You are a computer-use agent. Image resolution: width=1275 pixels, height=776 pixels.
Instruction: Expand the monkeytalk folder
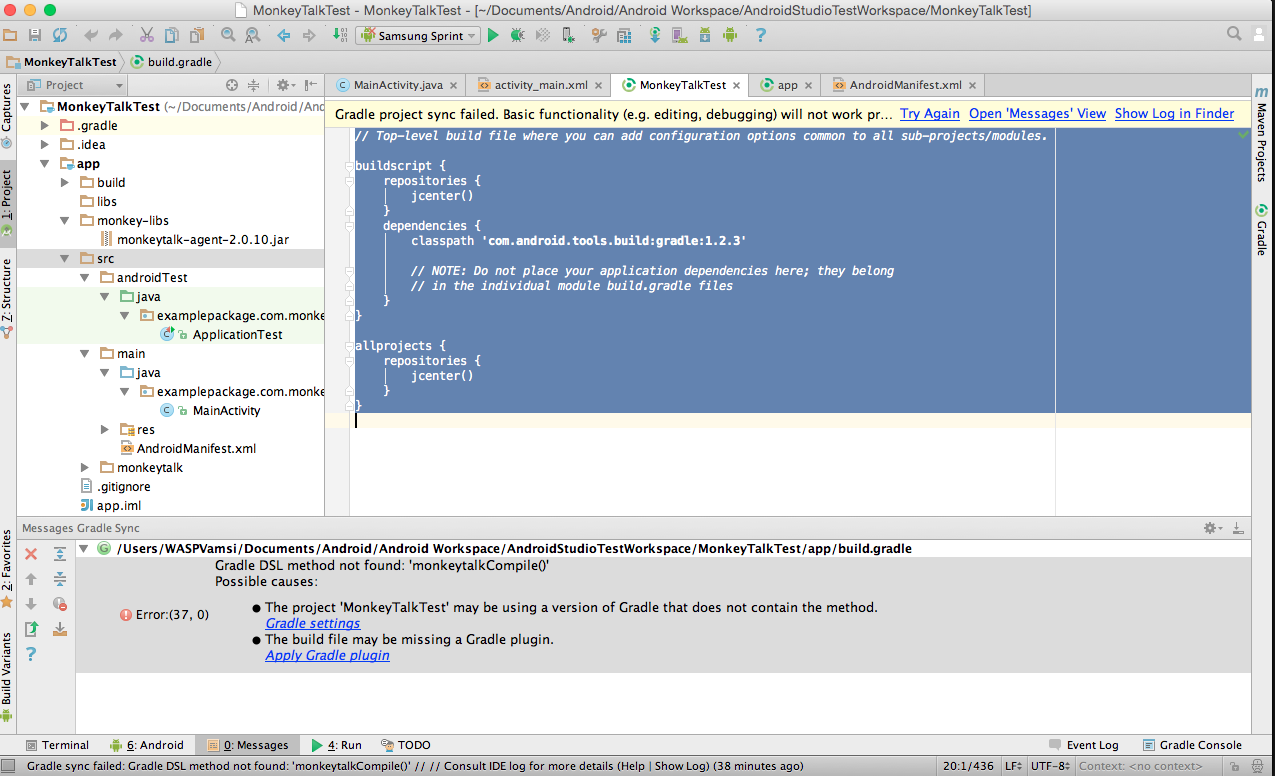point(84,468)
